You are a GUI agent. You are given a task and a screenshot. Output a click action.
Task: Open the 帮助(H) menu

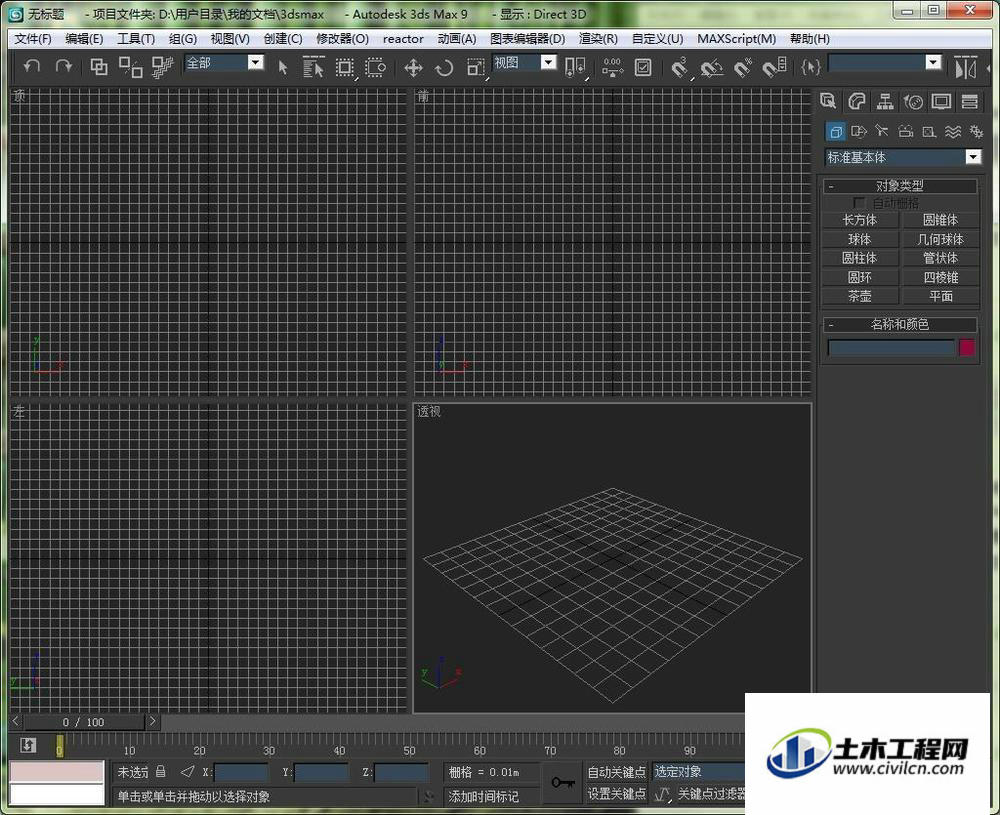tap(810, 39)
